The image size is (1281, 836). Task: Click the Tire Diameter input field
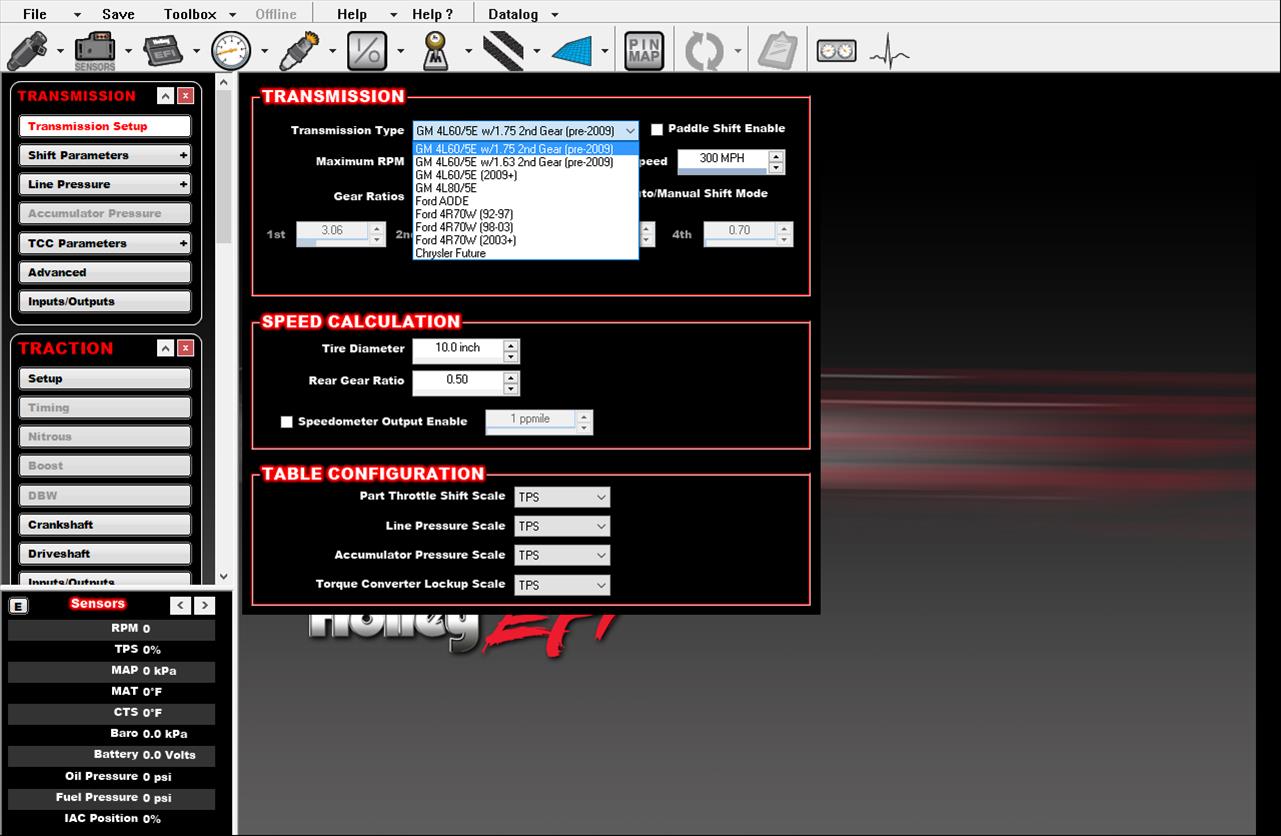click(458, 351)
